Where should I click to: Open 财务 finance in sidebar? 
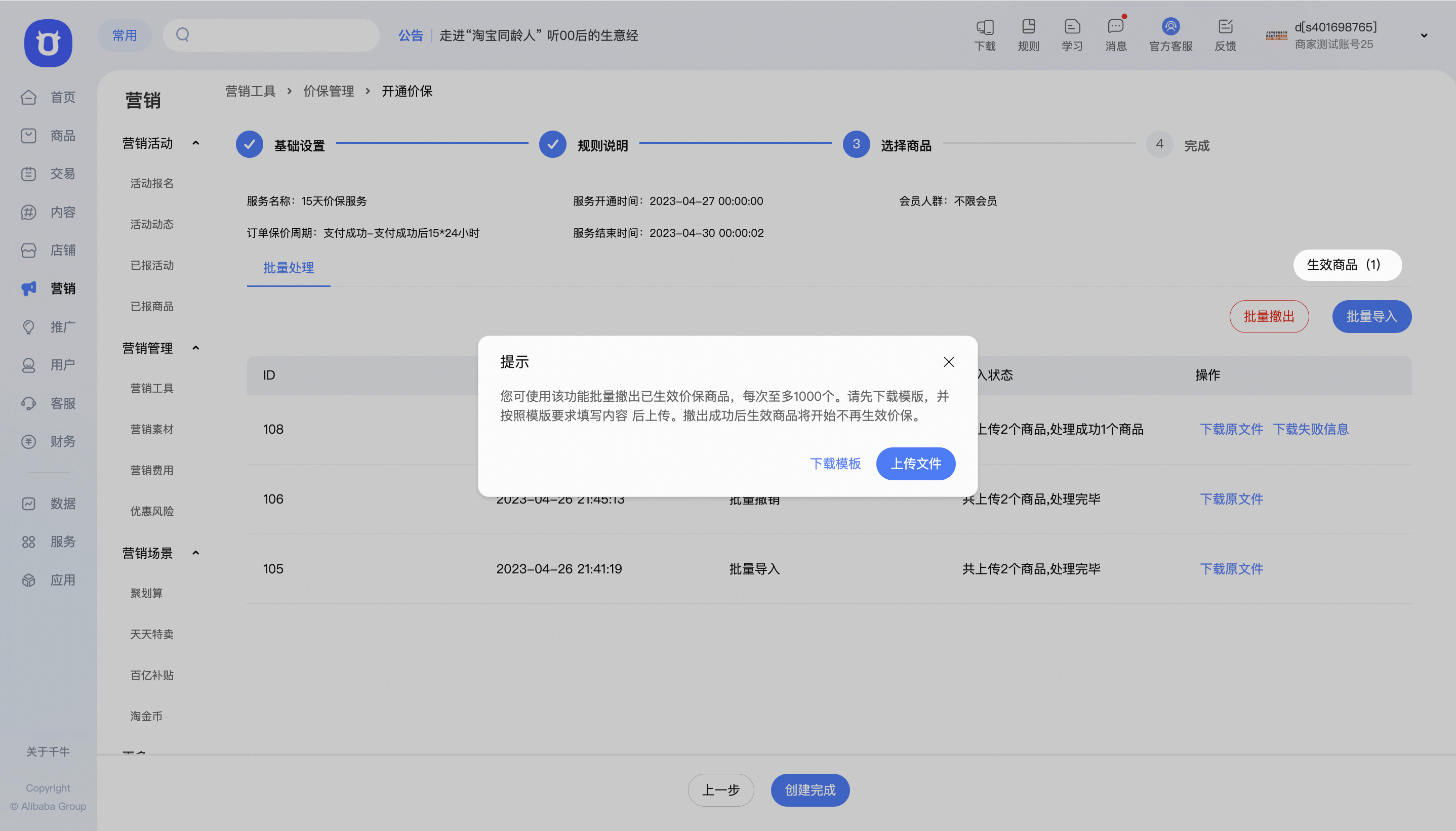(48, 441)
